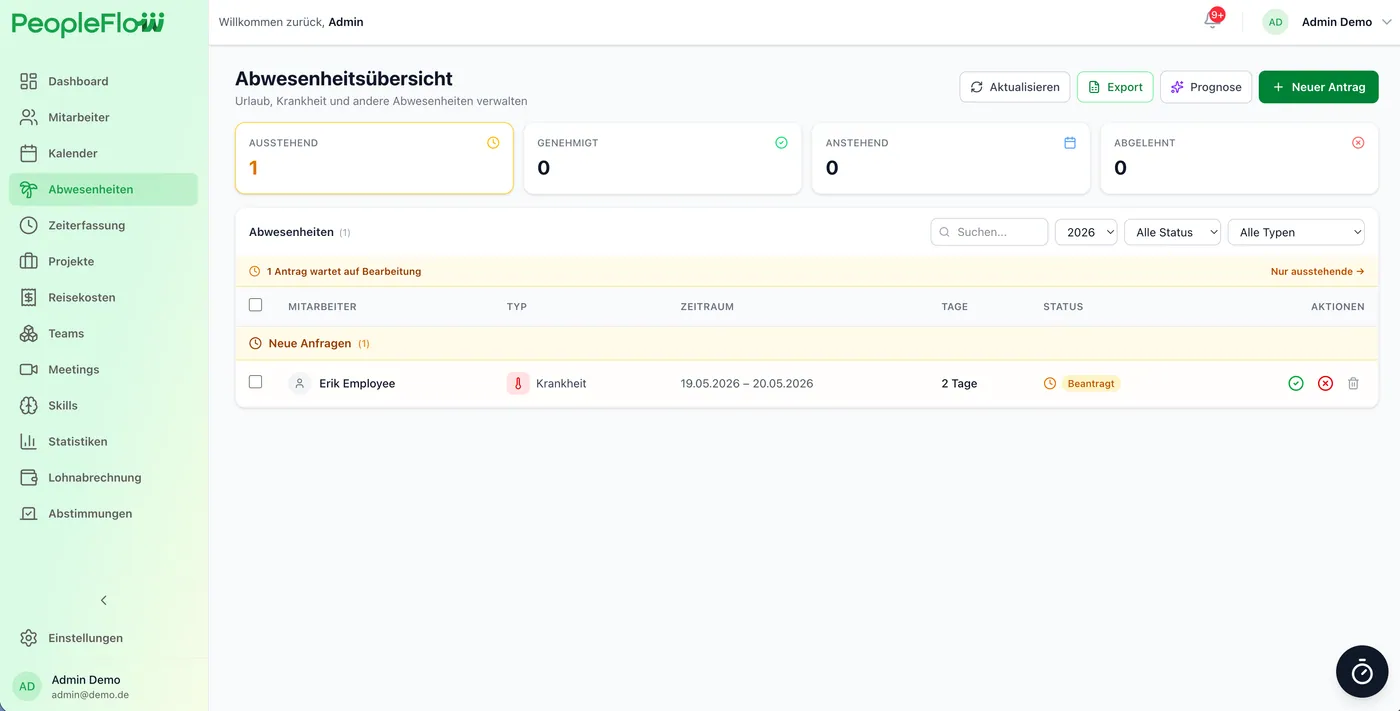This screenshot has width=1400, height=711.
Task: Click into the Suchen search field
Action: [989, 232]
